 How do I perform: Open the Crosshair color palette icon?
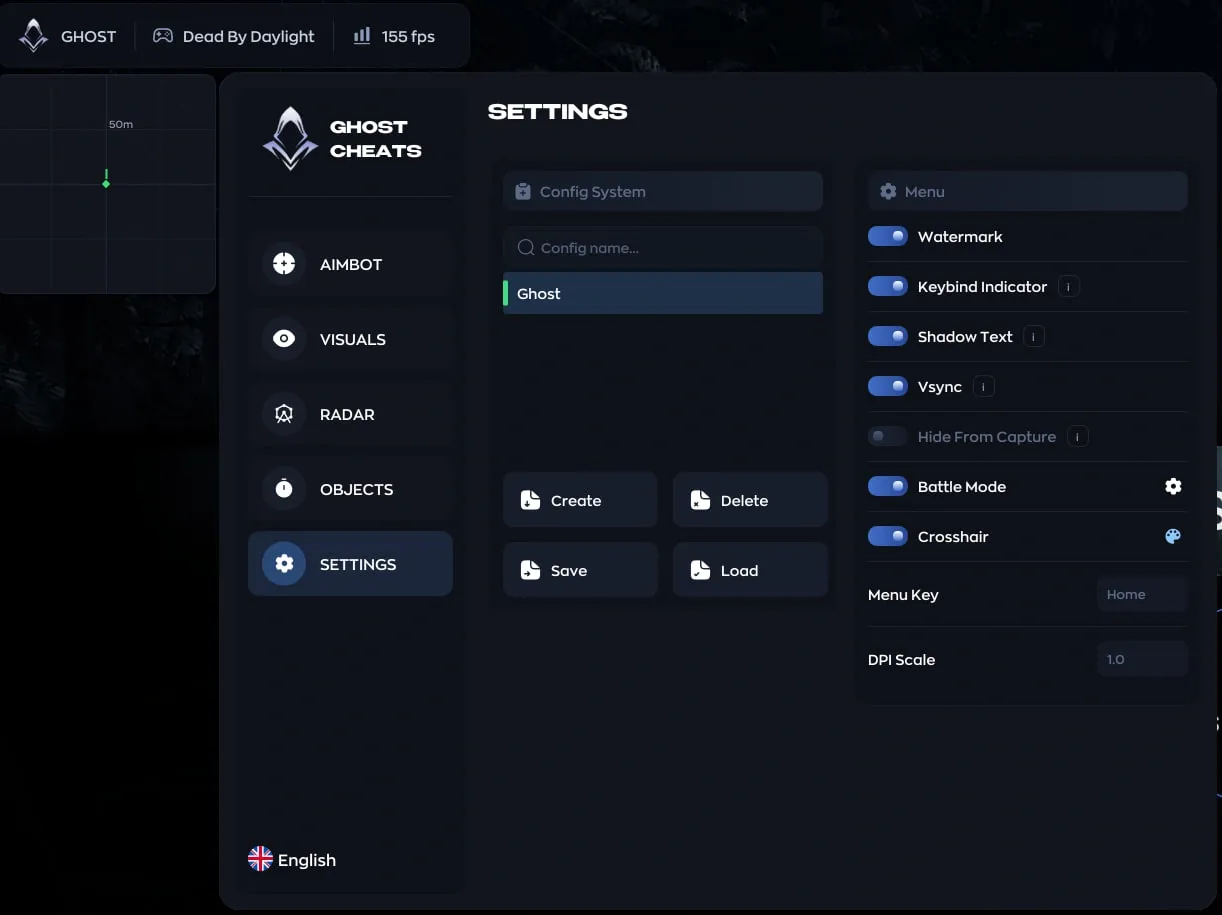click(x=1173, y=536)
